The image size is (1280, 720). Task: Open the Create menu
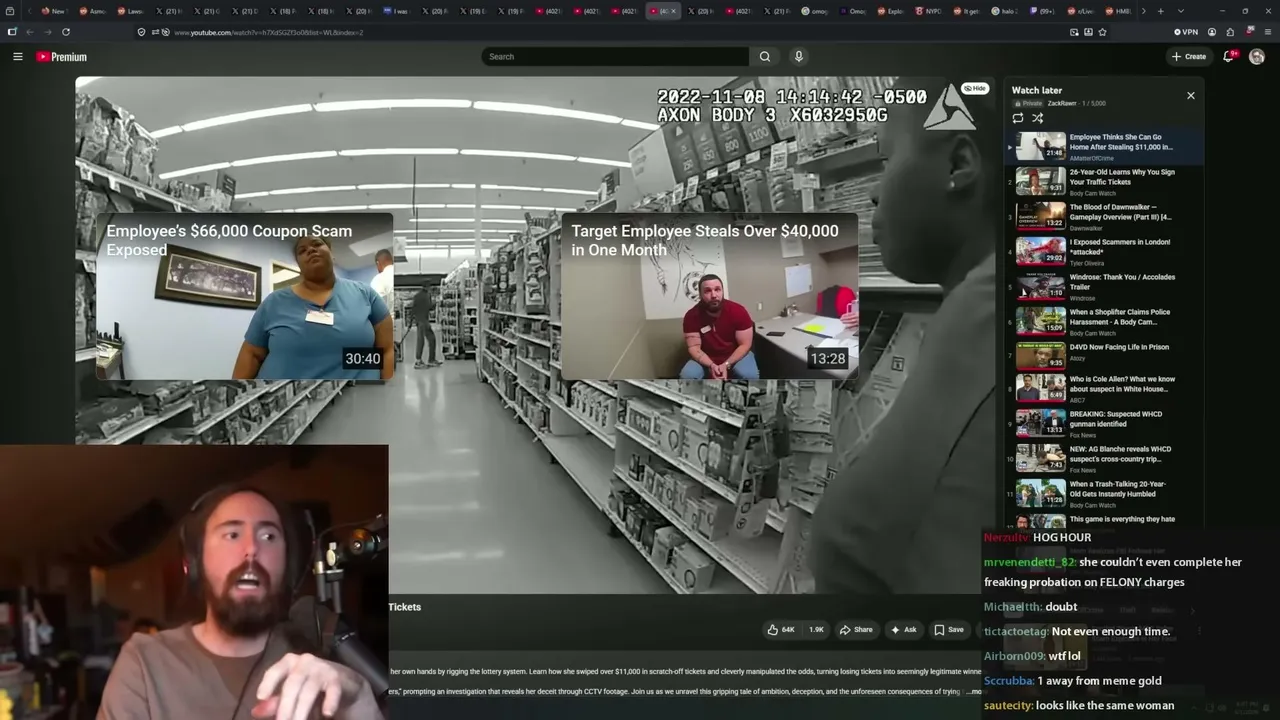tap(1189, 57)
